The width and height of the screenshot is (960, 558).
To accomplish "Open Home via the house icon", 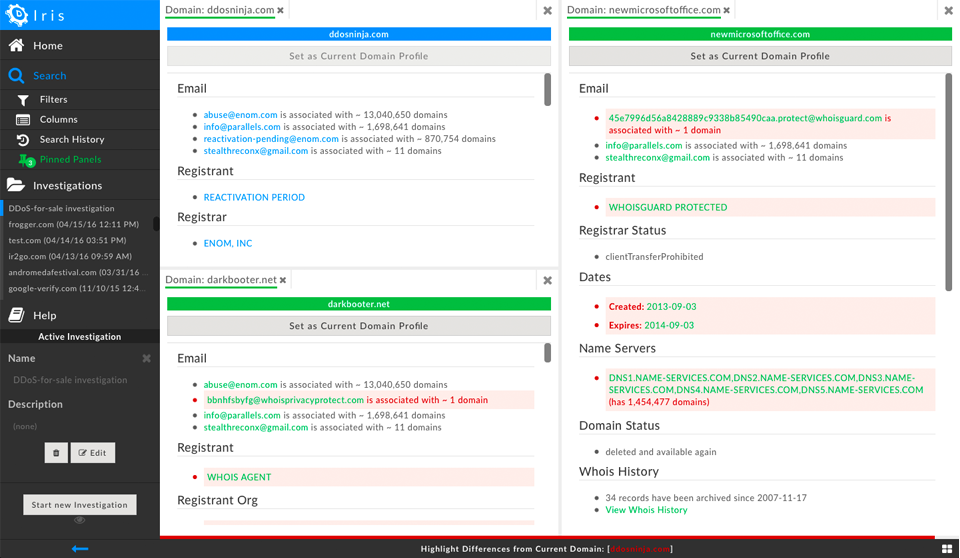I will 17,45.
